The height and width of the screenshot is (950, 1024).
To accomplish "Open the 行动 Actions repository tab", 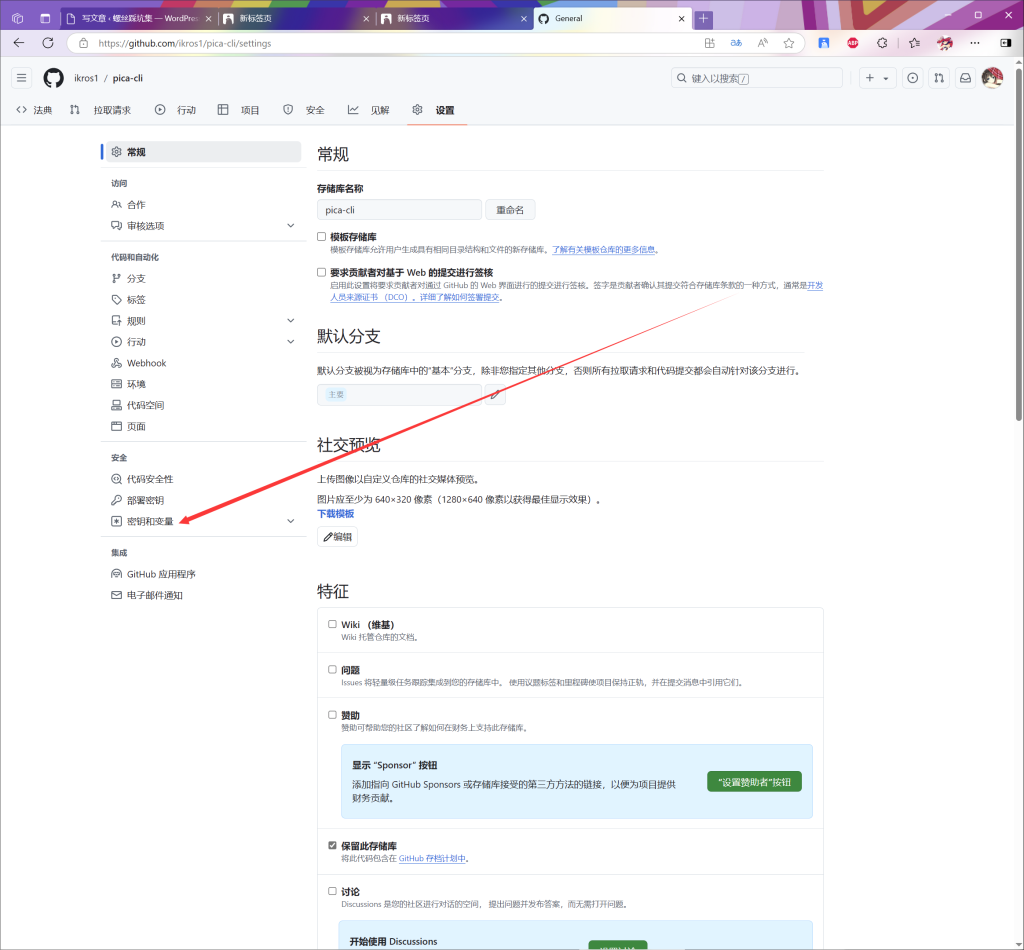I will [x=175, y=110].
